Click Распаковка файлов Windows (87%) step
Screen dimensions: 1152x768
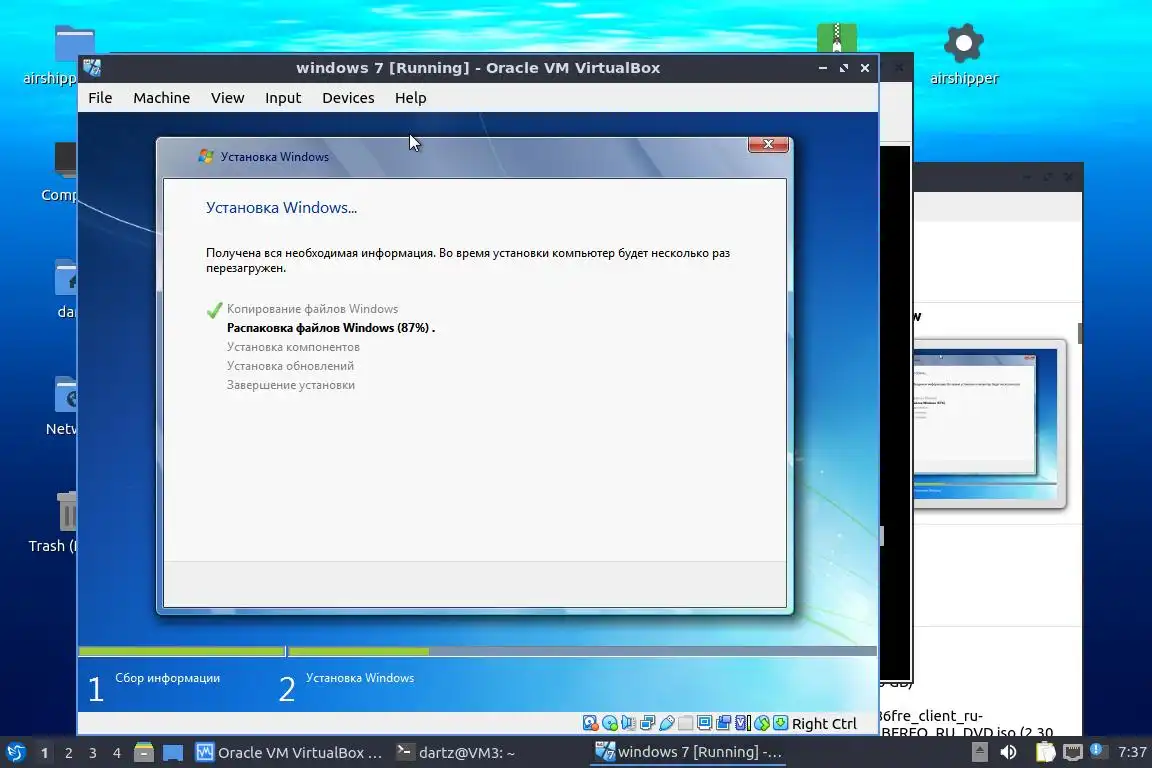pos(331,328)
